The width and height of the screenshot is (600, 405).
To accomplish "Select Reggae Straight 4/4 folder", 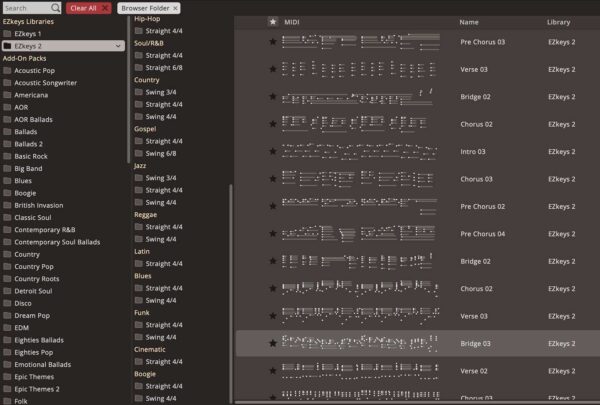I will coord(158,227).
